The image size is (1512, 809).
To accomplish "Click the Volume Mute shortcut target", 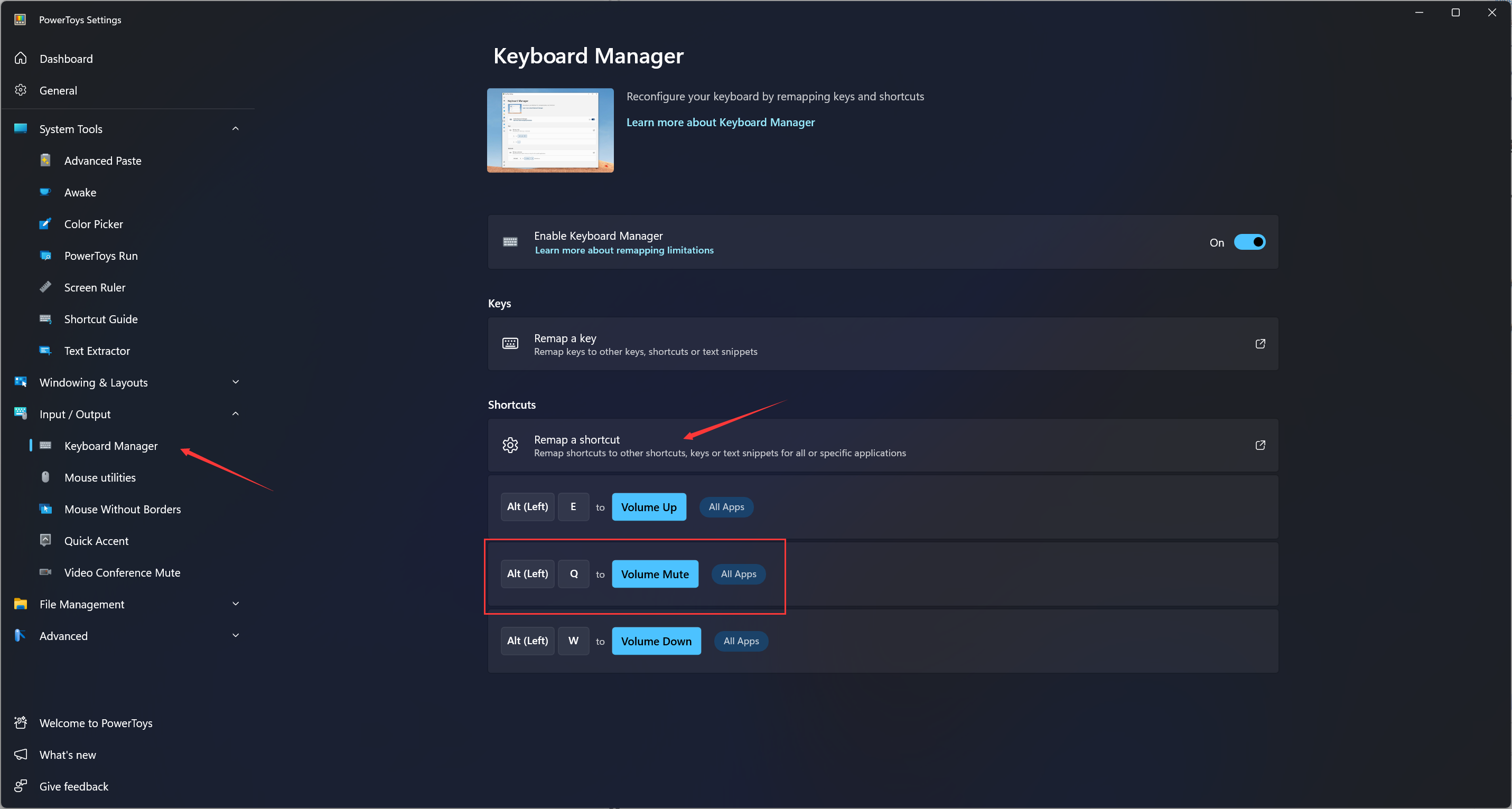I will tap(655, 574).
